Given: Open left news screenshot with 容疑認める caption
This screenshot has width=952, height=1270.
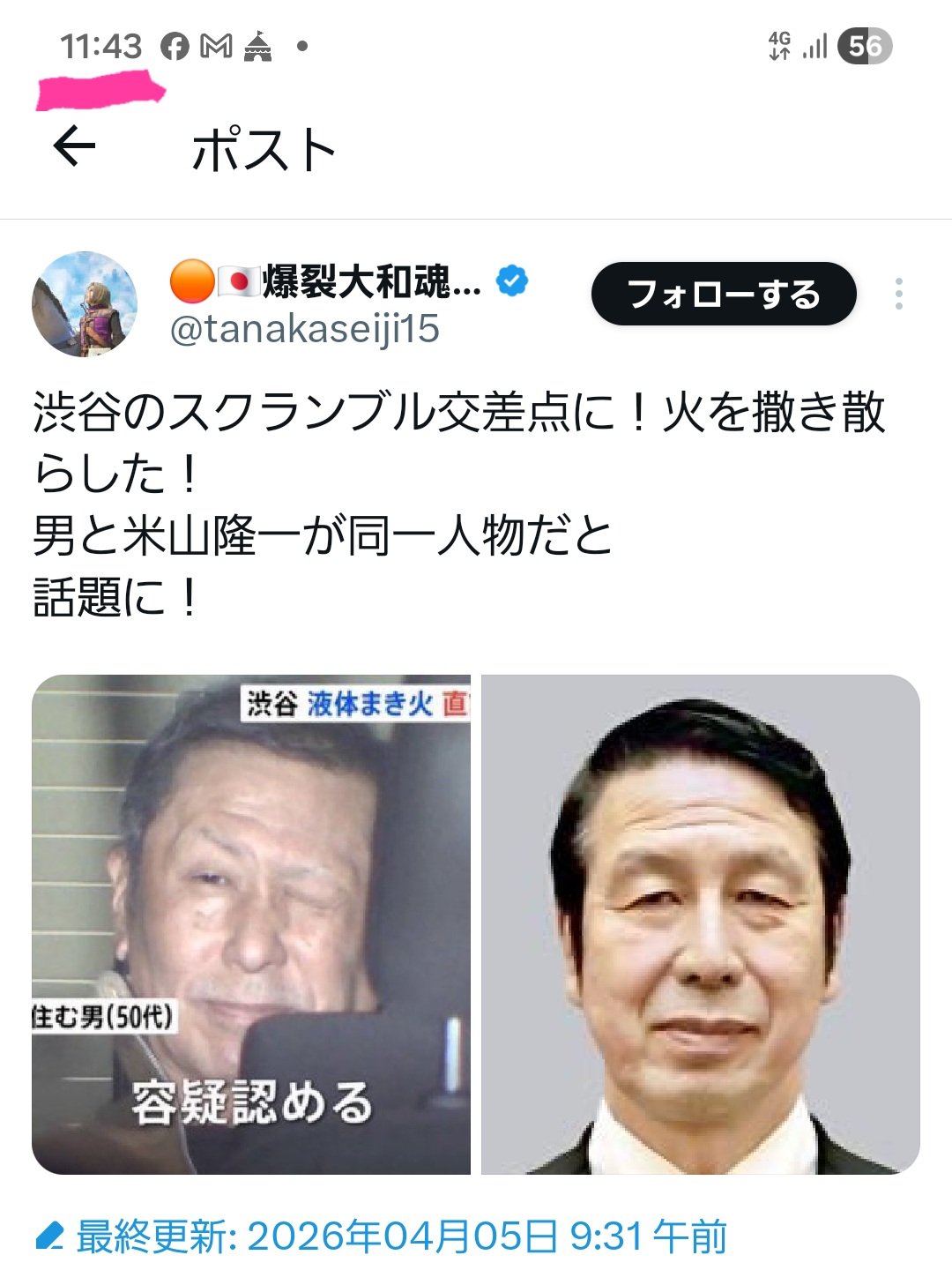Looking at the screenshot, I should click(251, 924).
